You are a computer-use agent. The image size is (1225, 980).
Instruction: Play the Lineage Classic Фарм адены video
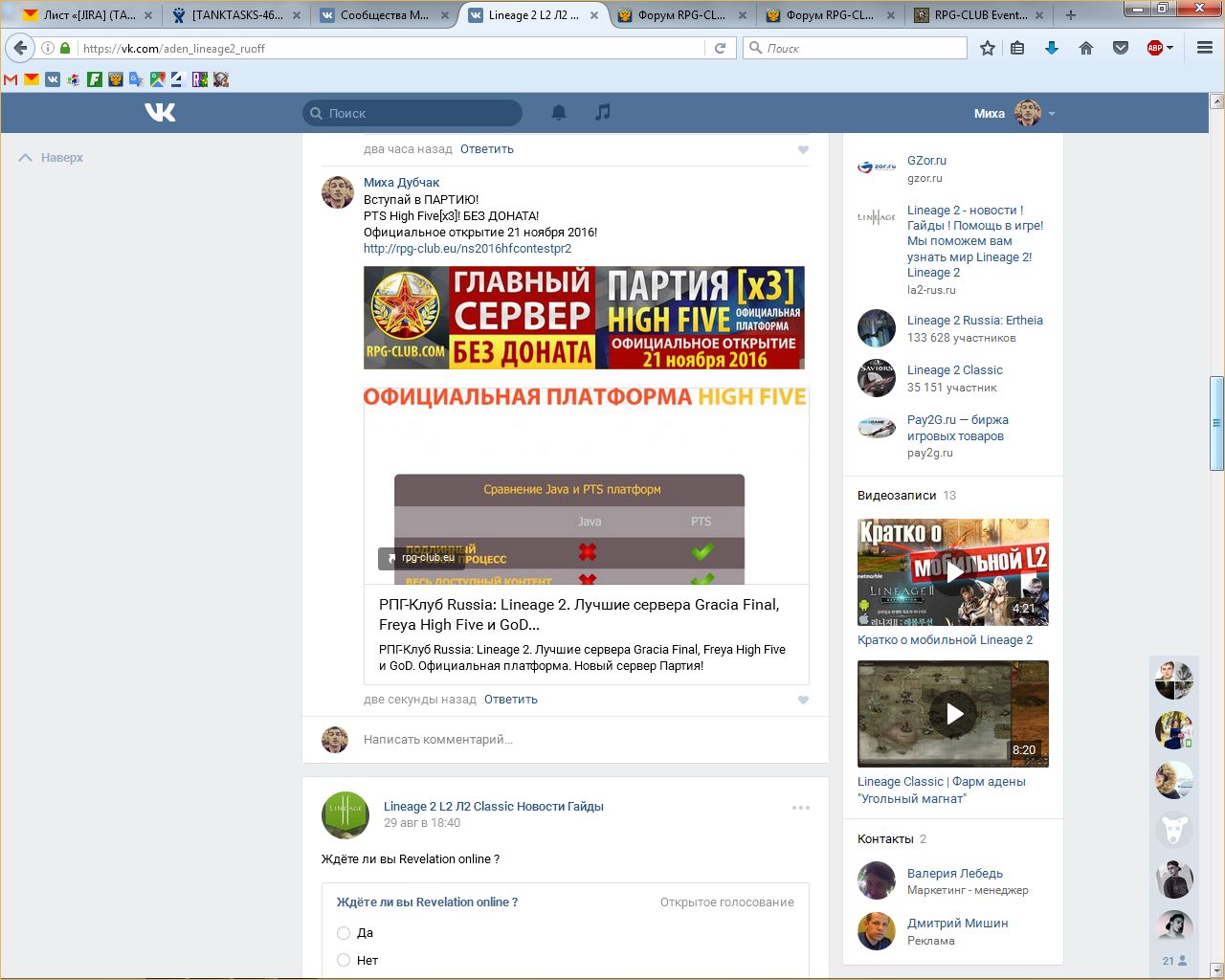(x=953, y=714)
